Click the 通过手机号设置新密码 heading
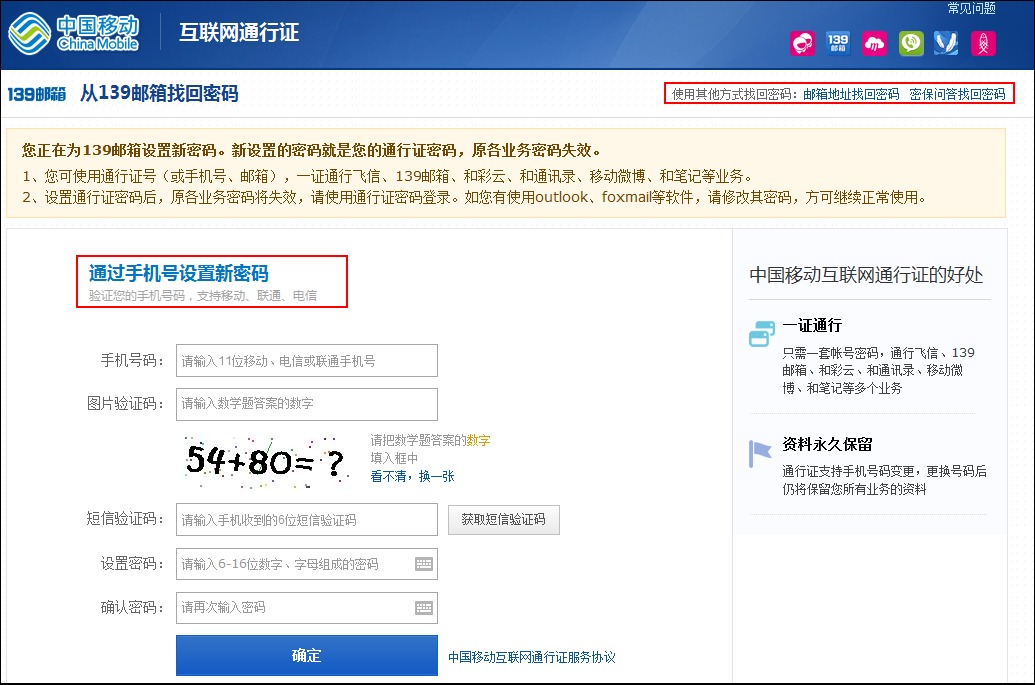The width and height of the screenshot is (1035, 685). point(179,273)
